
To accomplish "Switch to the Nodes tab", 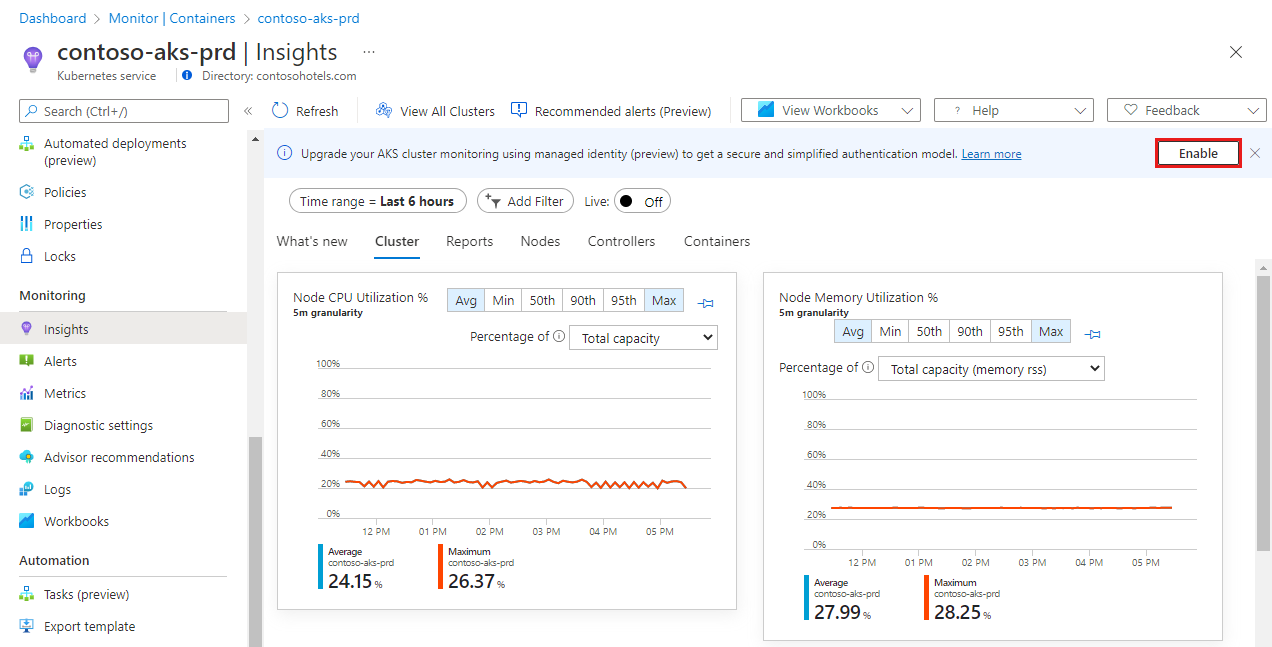I will coord(540,241).
